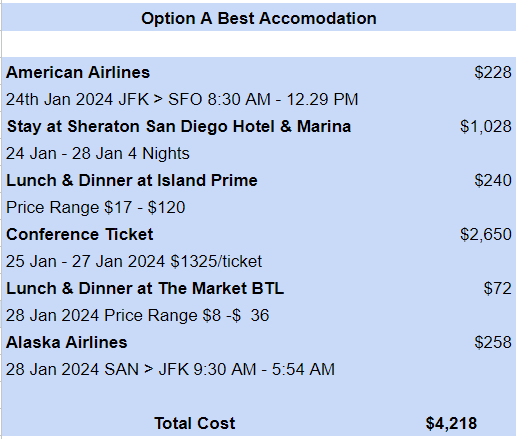Click the $1,028 hotel cost cell
Viewport: 520px width, 439px height.
pos(486,126)
